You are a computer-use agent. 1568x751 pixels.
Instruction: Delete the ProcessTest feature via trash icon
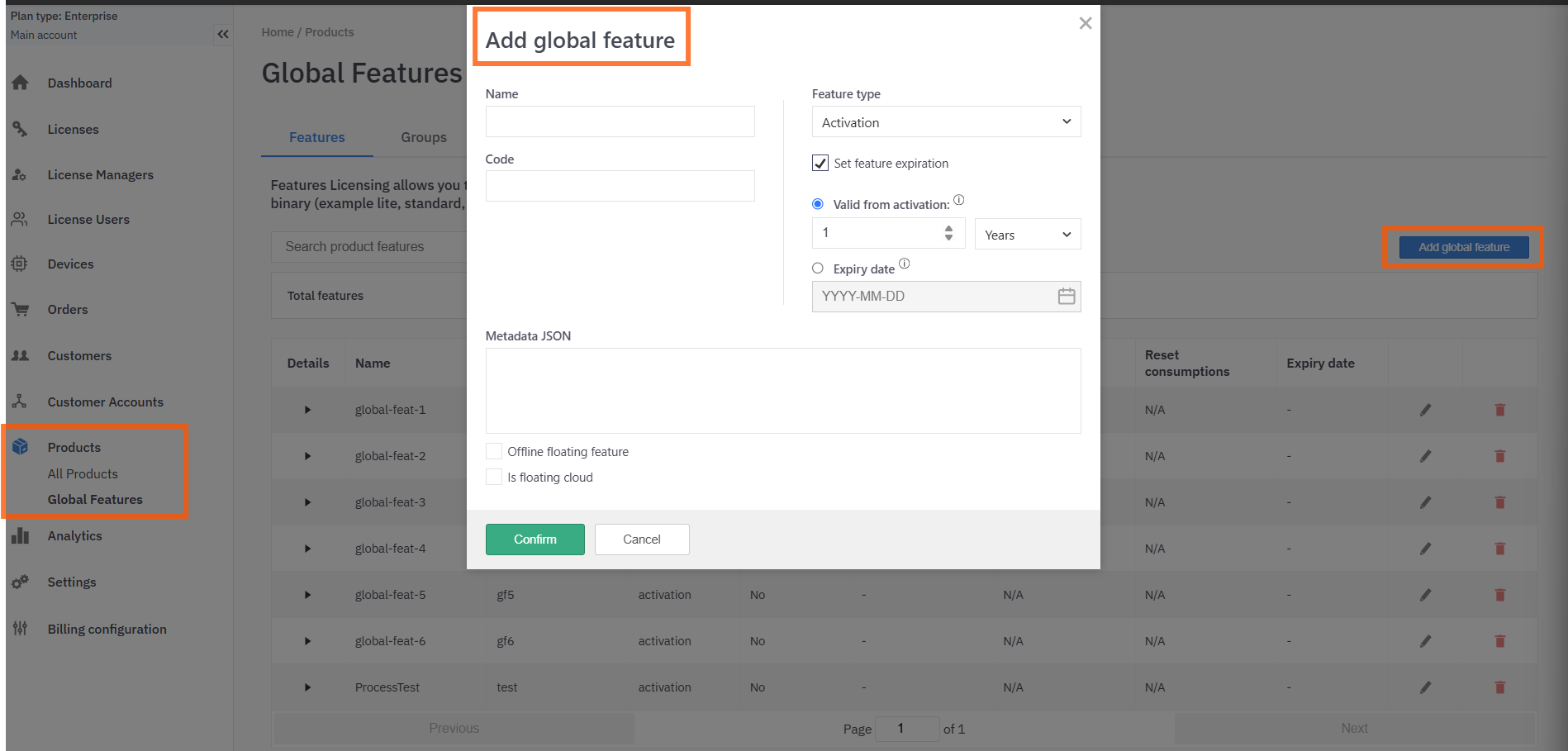[1500, 687]
